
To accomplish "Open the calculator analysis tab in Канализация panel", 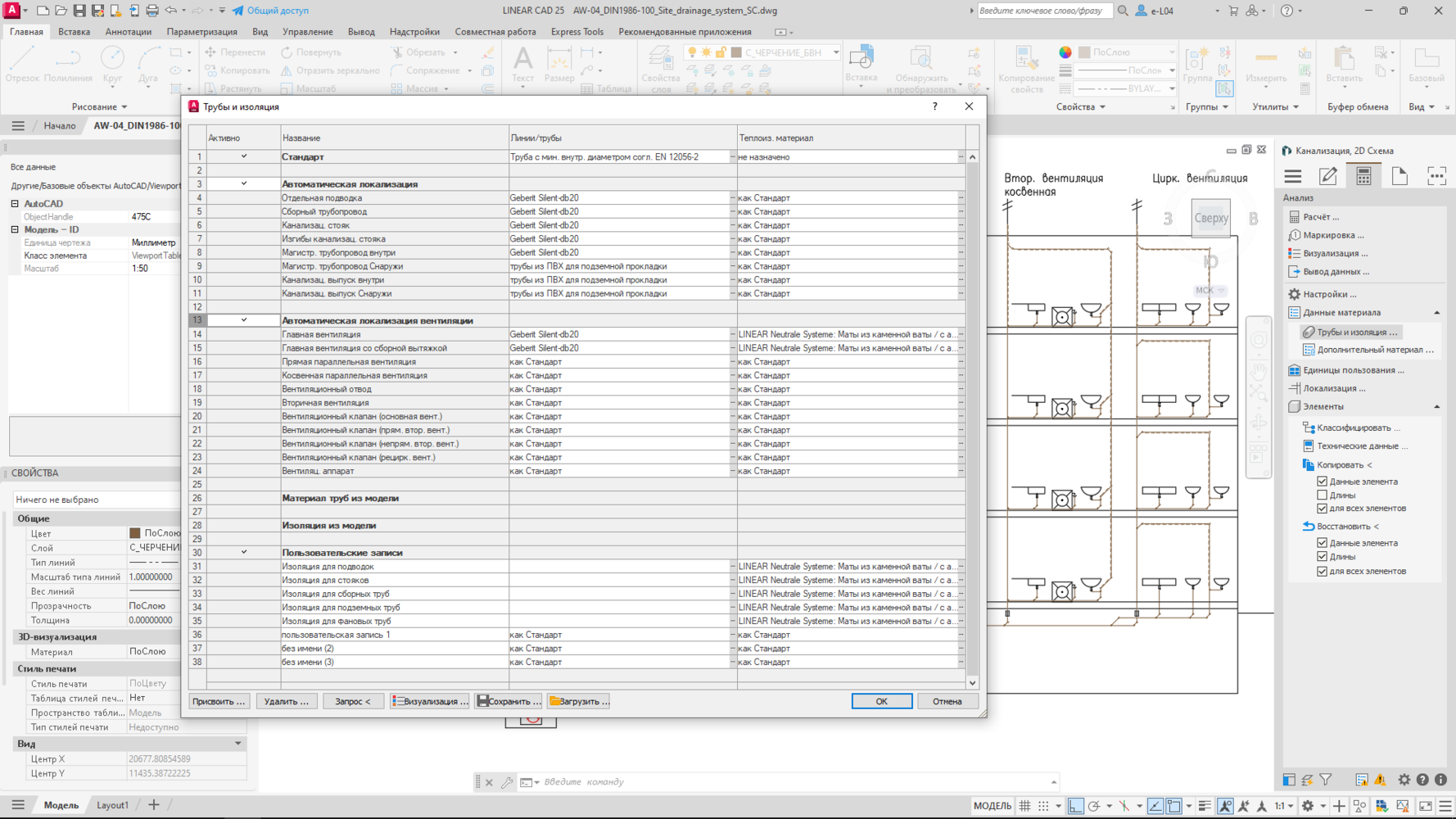I will (1363, 176).
